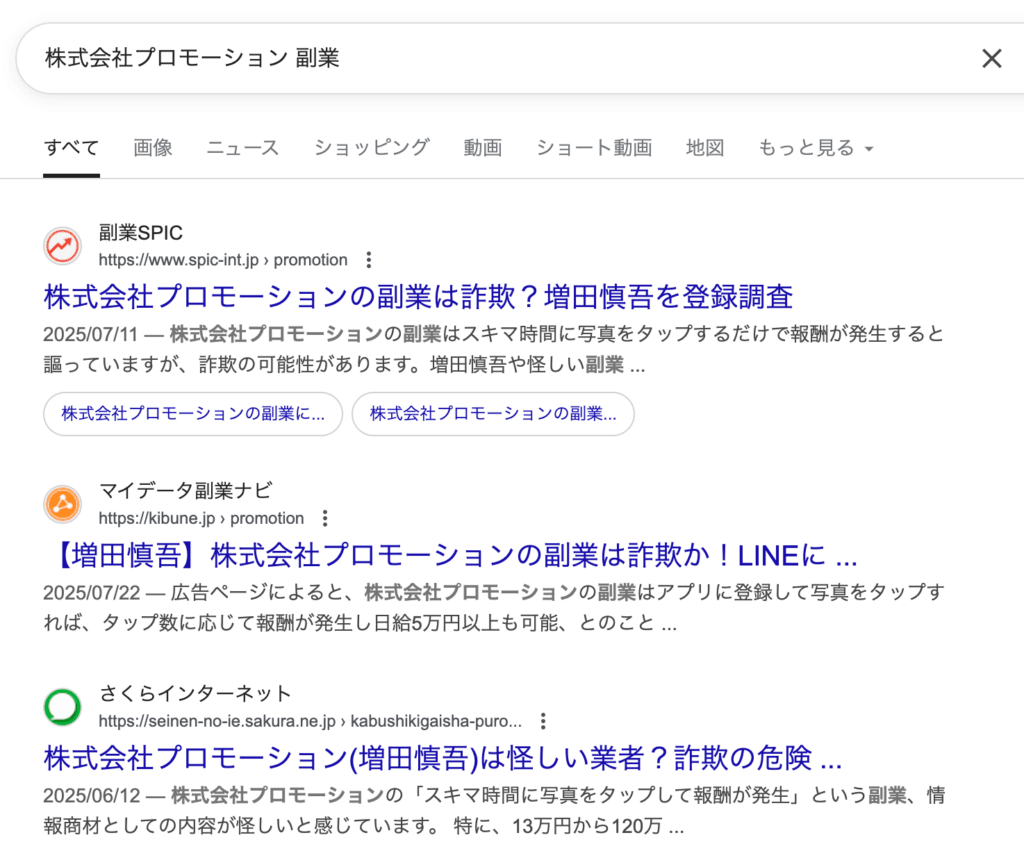
Task: Click the 副業SPIC site name
Action: (x=140, y=233)
